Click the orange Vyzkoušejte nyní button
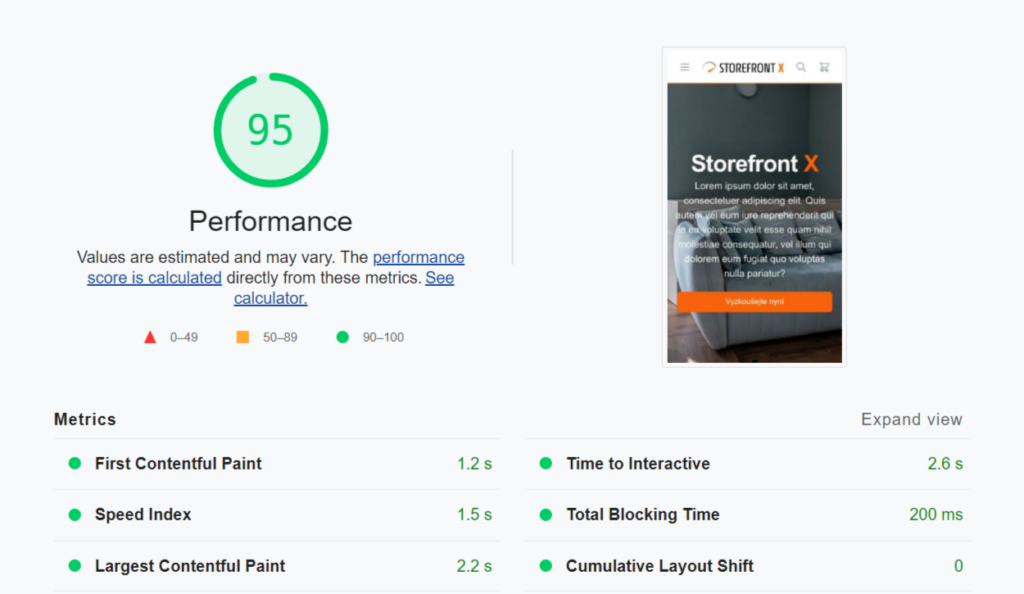1024x594 pixels. click(754, 302)
